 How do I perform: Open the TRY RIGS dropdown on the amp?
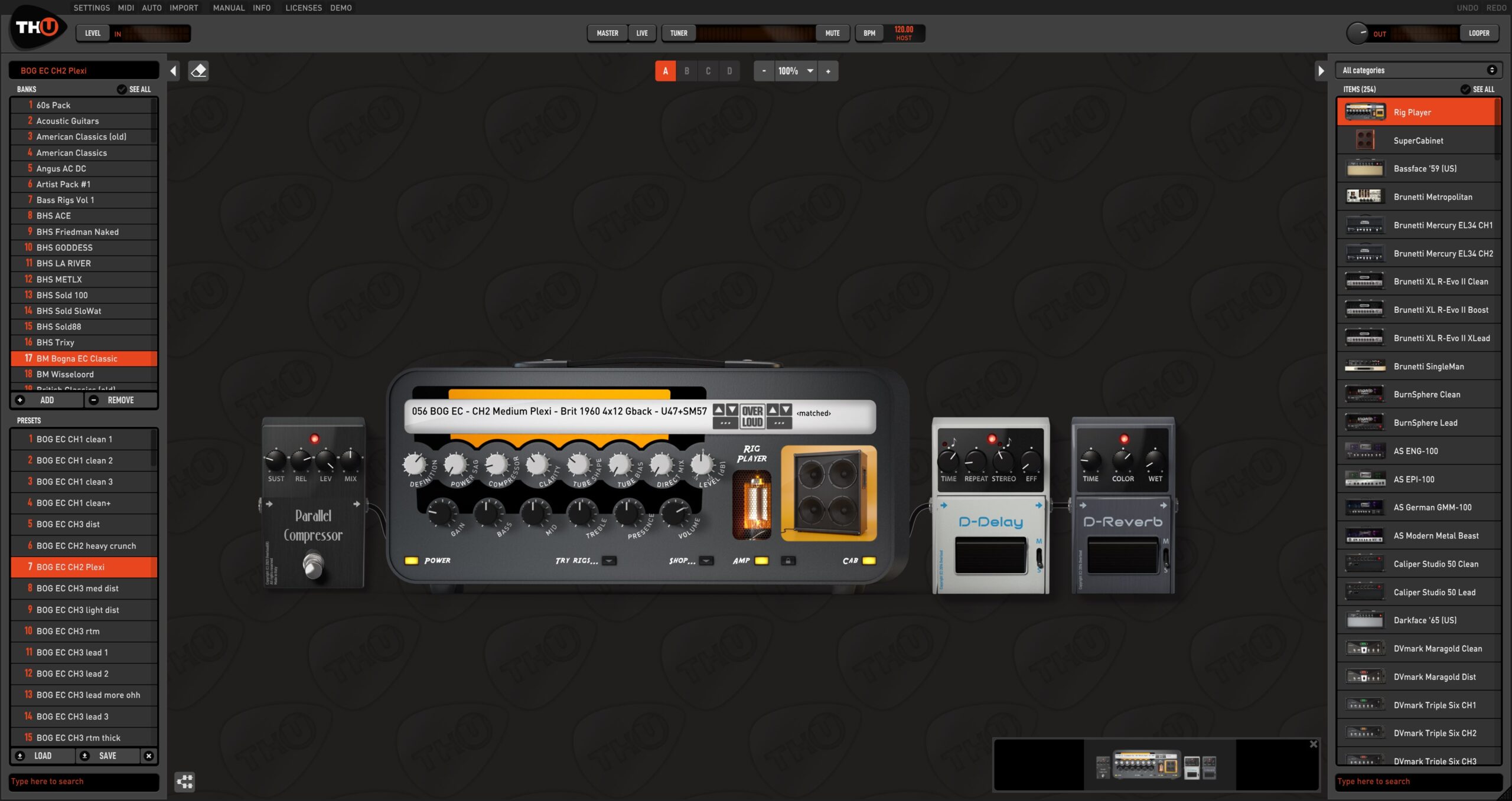[x=610, y=561]
